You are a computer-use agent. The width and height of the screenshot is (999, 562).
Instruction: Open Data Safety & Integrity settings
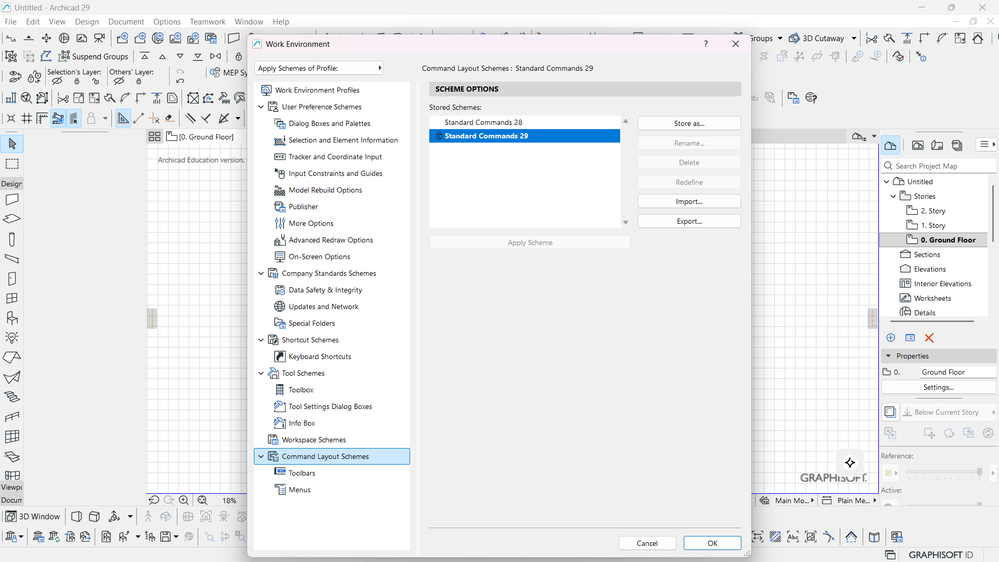point(325,290)
